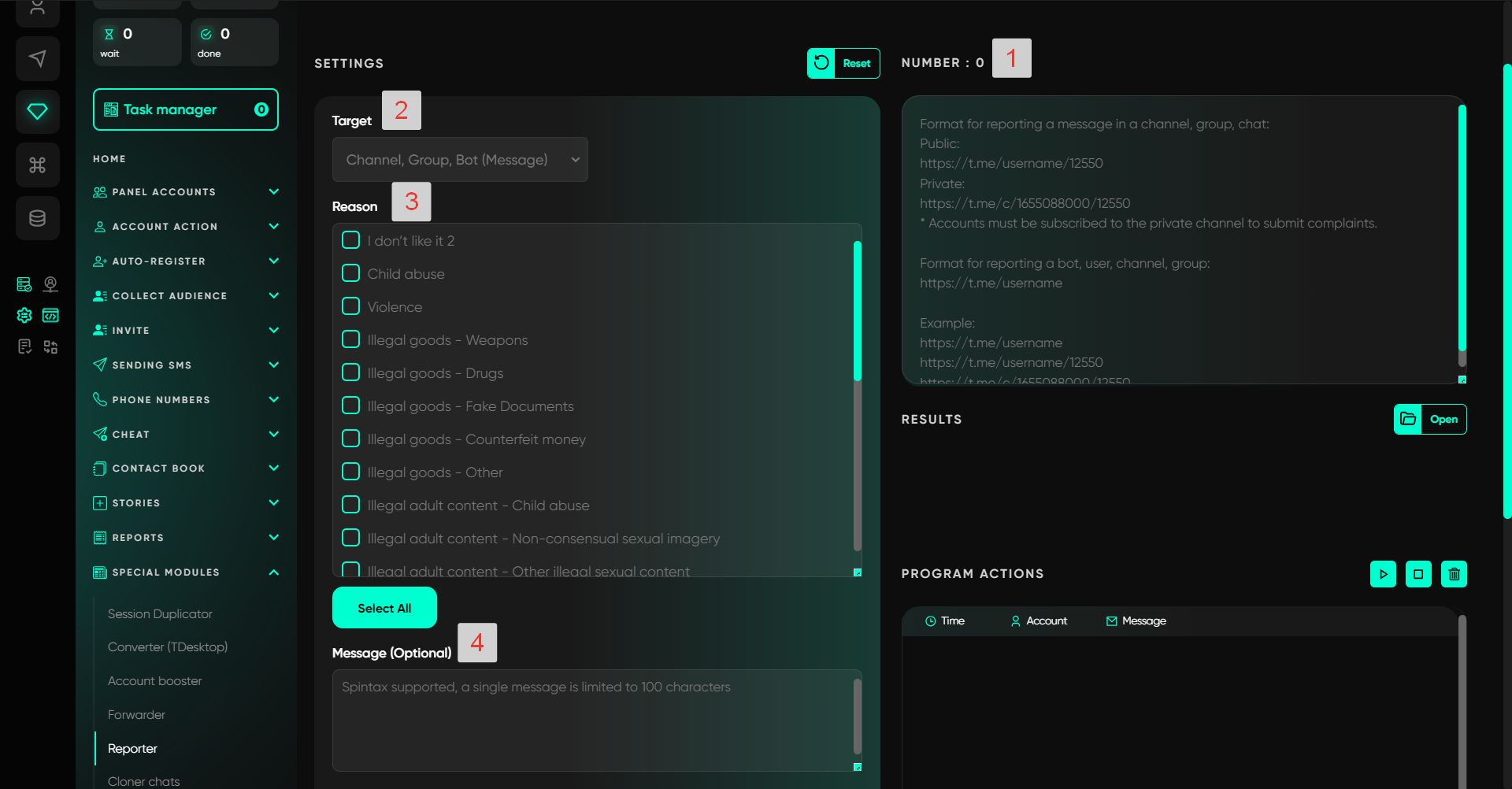The height and width of the screenshot is (789, 1512).
Task: Open the Target dropdown
Action: click(460, 160)
